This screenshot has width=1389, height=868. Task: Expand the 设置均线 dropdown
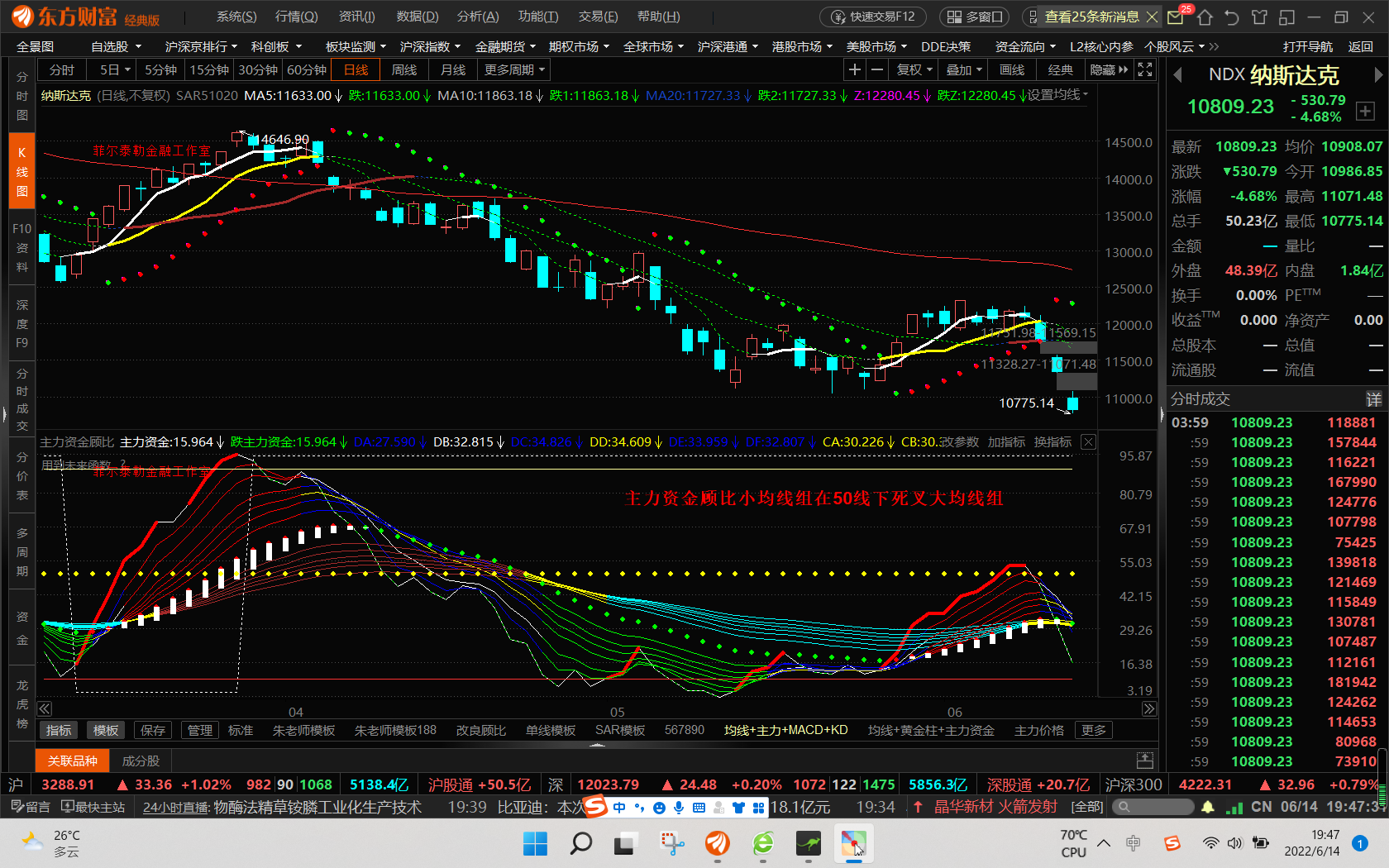(1057, 96)
